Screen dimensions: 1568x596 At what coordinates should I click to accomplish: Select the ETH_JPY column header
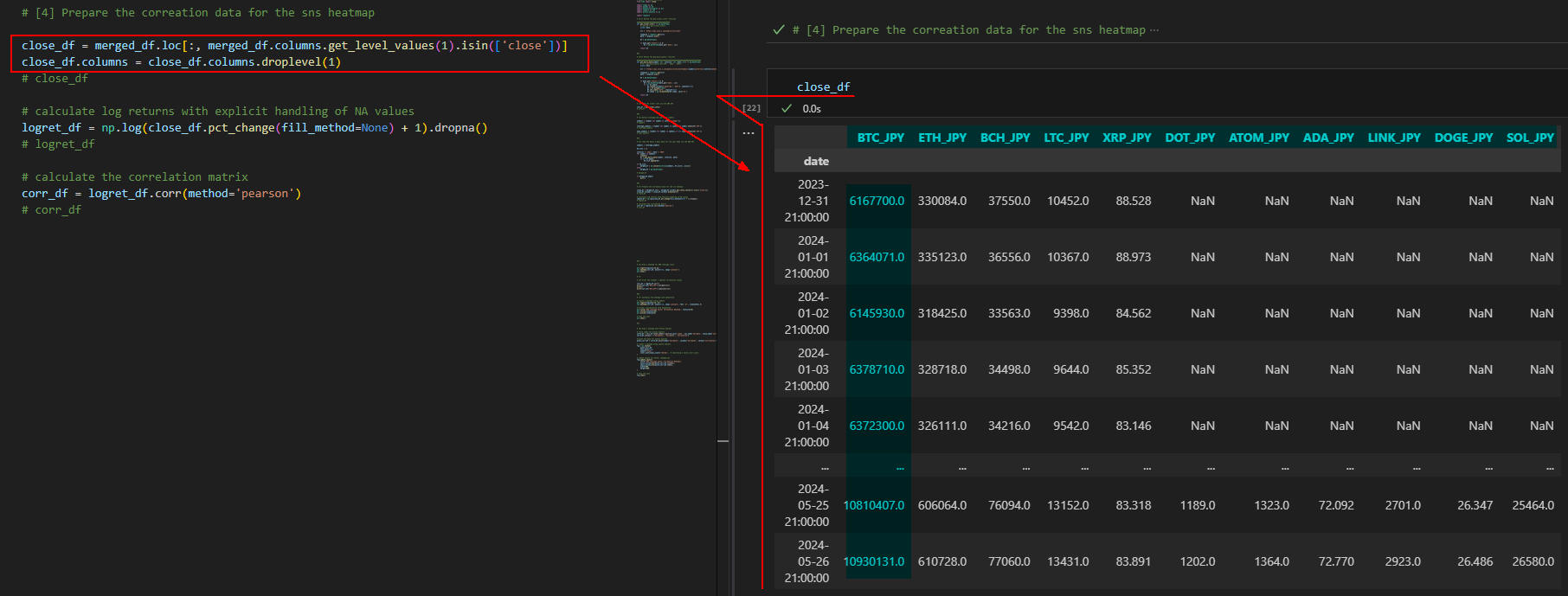click(942, 138)
